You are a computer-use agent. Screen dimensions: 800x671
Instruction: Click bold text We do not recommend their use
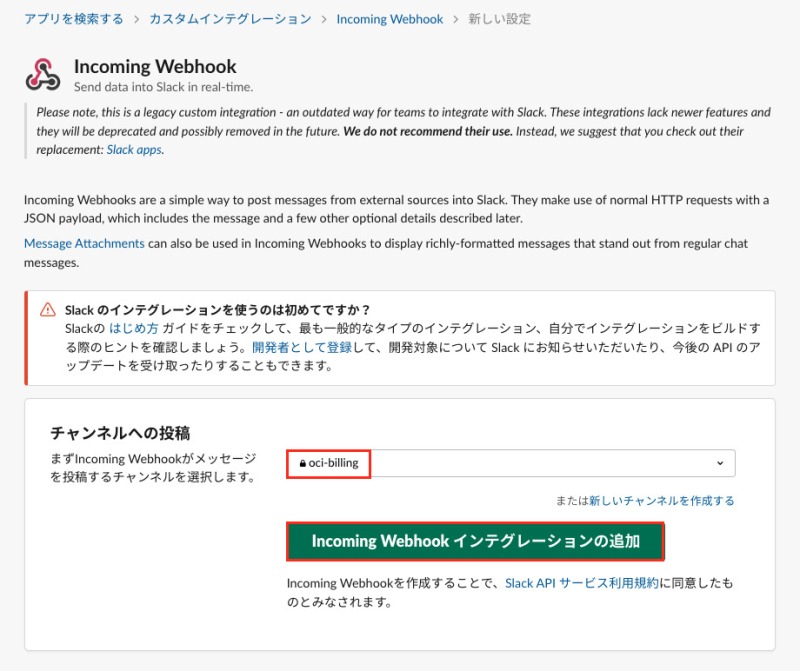(428, 131)
